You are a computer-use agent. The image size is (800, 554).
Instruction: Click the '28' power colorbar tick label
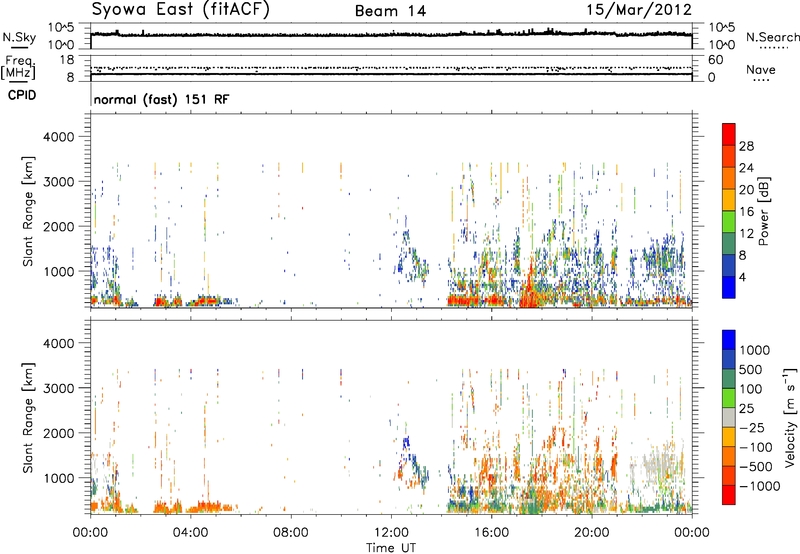746,146
